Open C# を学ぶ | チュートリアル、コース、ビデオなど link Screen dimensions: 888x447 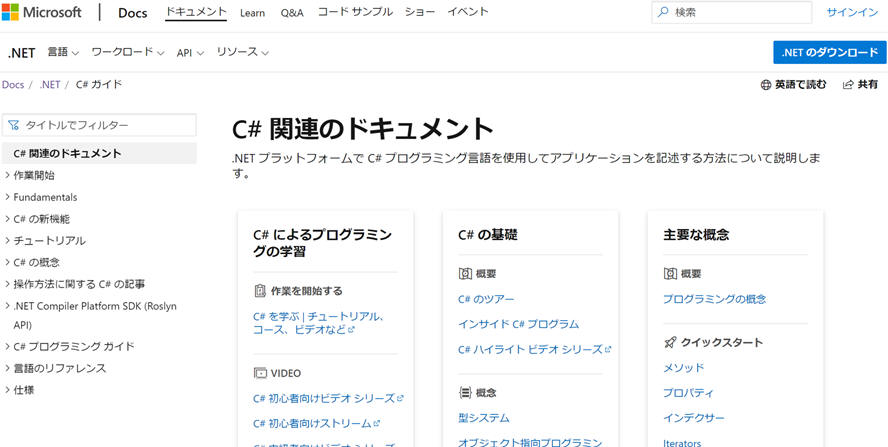(319, 323)
